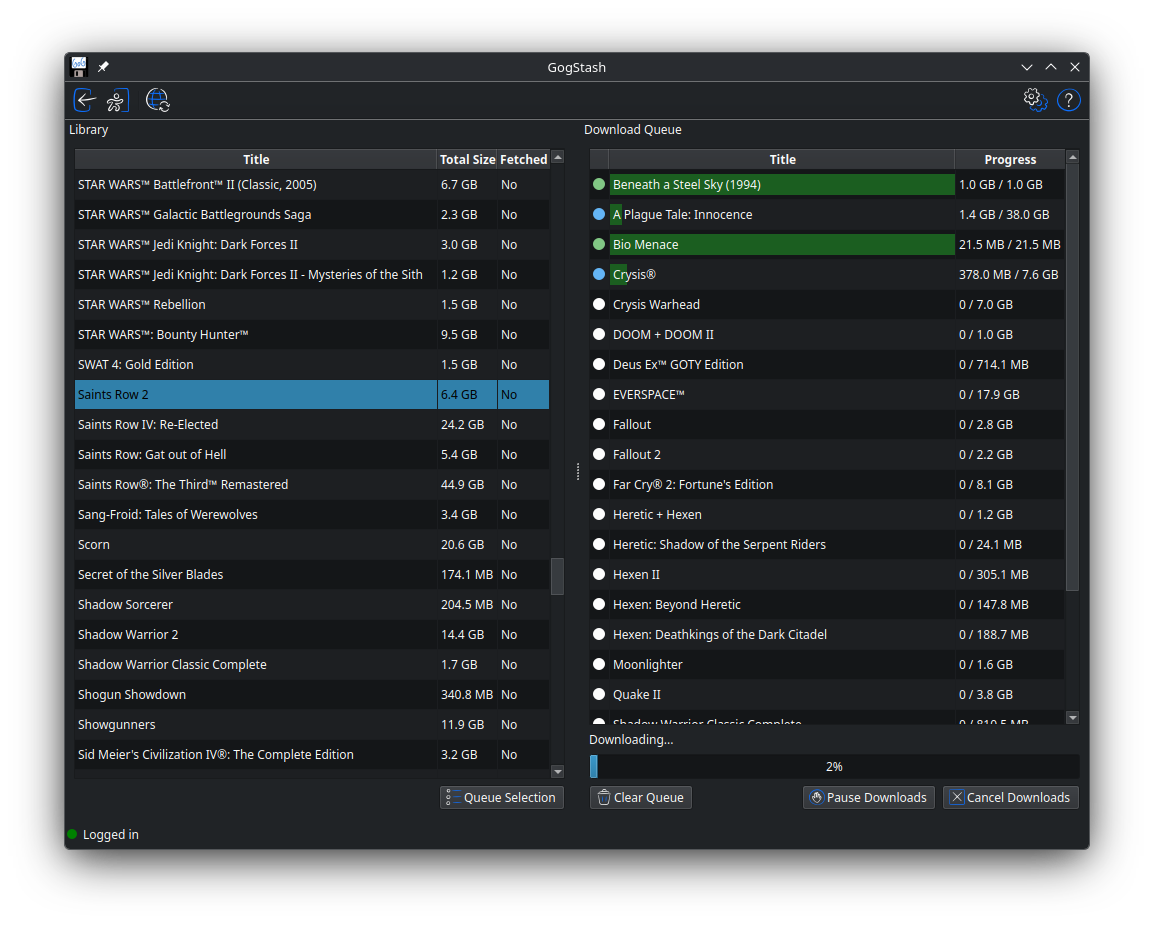Open the help question mark icon
The width and height of the screenshot is (1154, 926).
click(x=1069, y=100)
